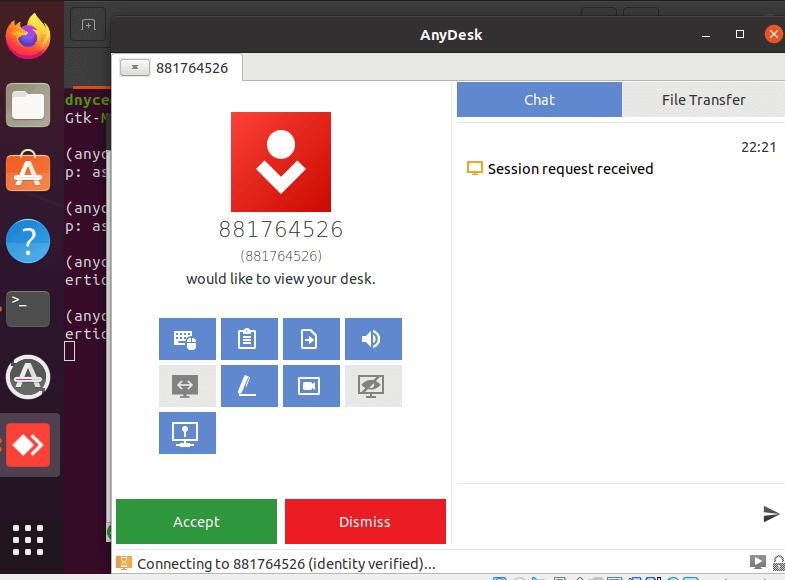785x580 pixels.
Task: Open Files from the dock
Action: point(28,105)
